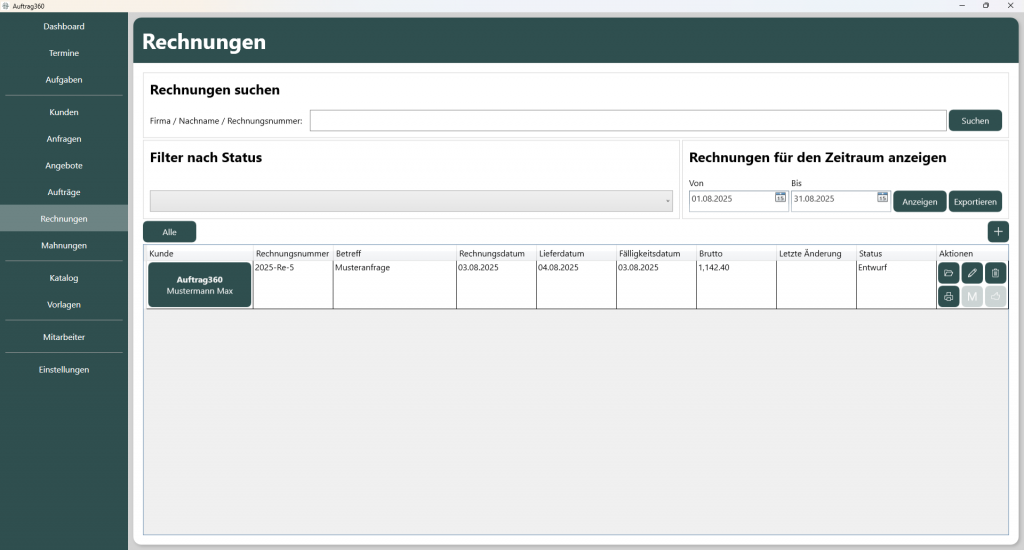Edit invoice 2025-Re-5 with pencil icon
This screenshot has width=1024, height=550.
coord(972,273)
